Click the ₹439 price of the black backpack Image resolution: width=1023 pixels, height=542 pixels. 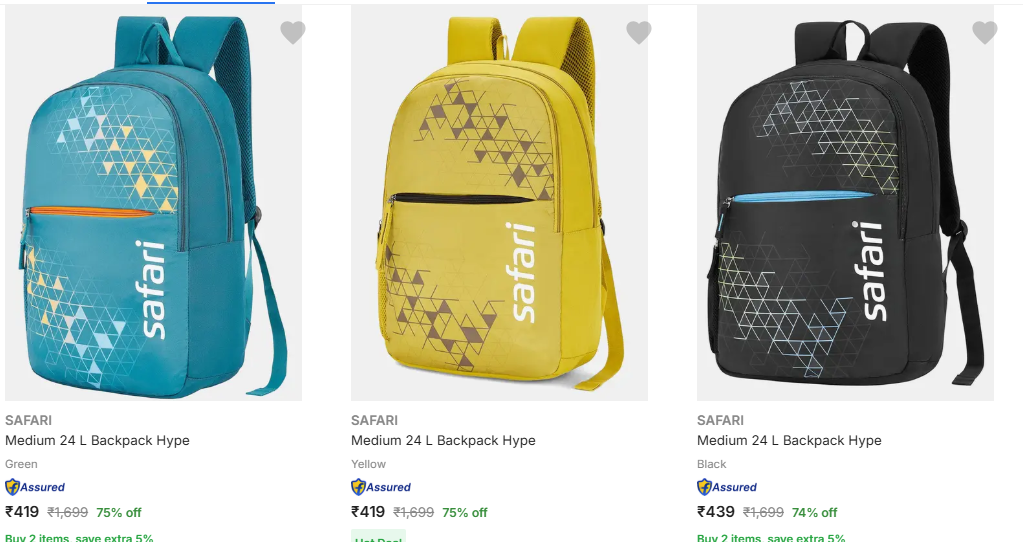[716, 512]
